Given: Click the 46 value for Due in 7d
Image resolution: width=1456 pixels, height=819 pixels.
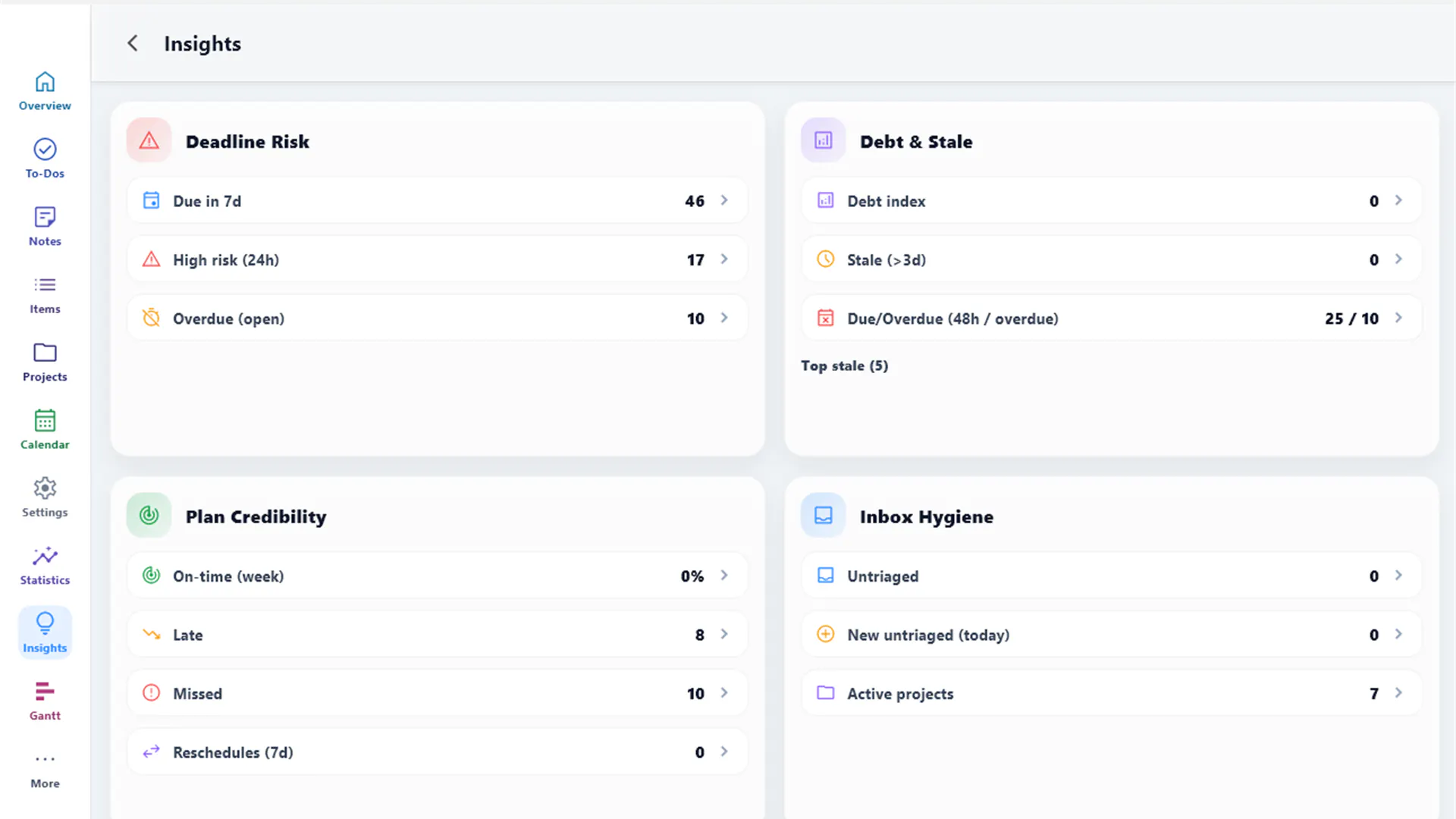Looking at the screenshot, I should click(695, 201).
